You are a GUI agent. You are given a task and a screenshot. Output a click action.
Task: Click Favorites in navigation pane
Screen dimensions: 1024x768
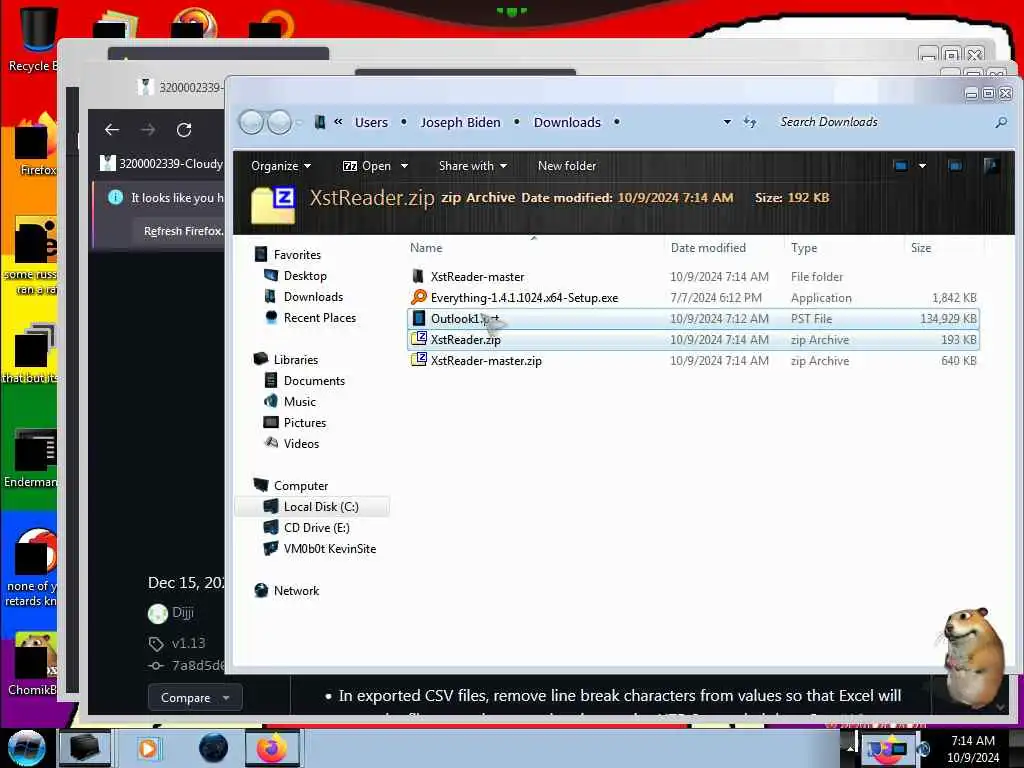tap(297, 255)
